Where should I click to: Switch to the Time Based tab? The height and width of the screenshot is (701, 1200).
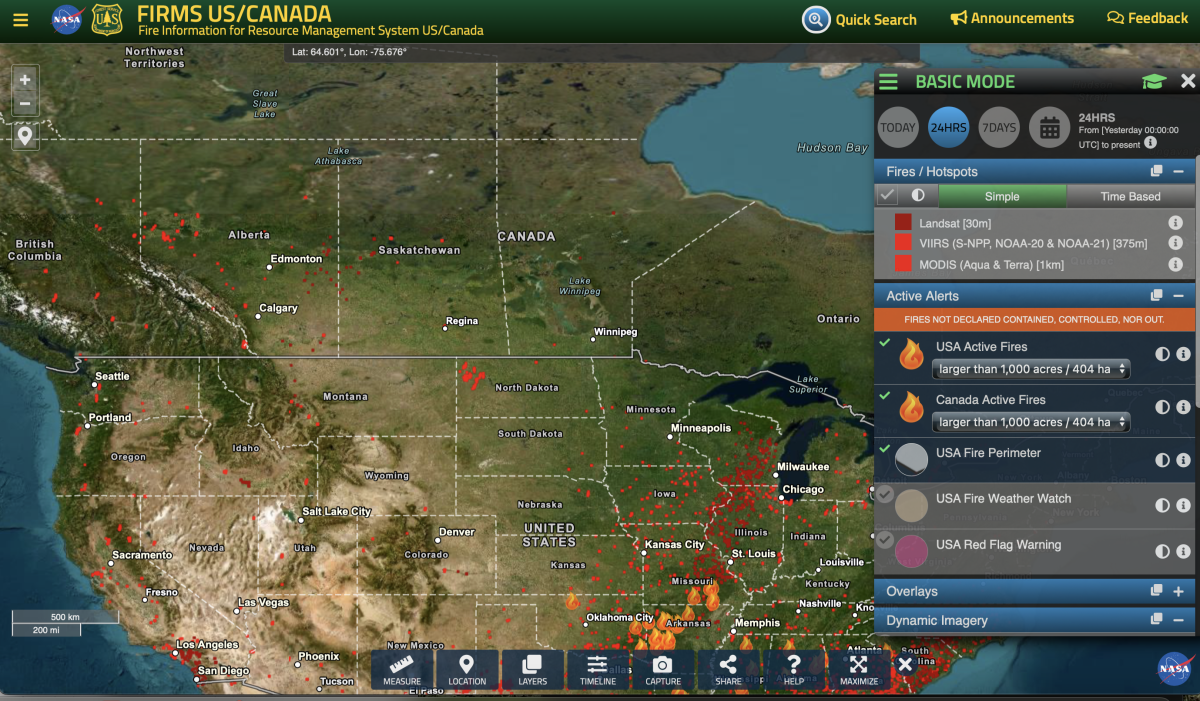click(x=1130, y=196)
